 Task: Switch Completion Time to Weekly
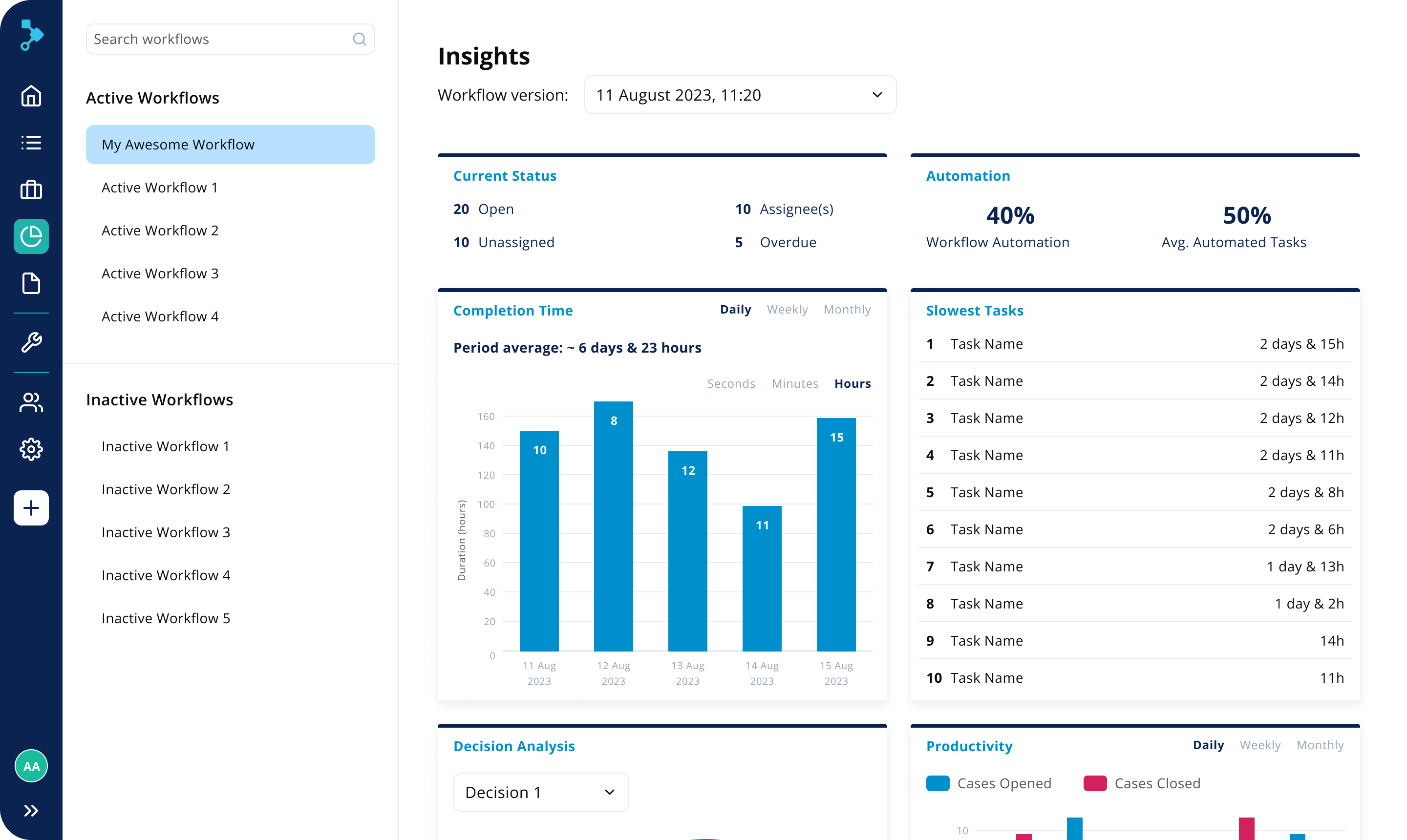click(787, 310)
